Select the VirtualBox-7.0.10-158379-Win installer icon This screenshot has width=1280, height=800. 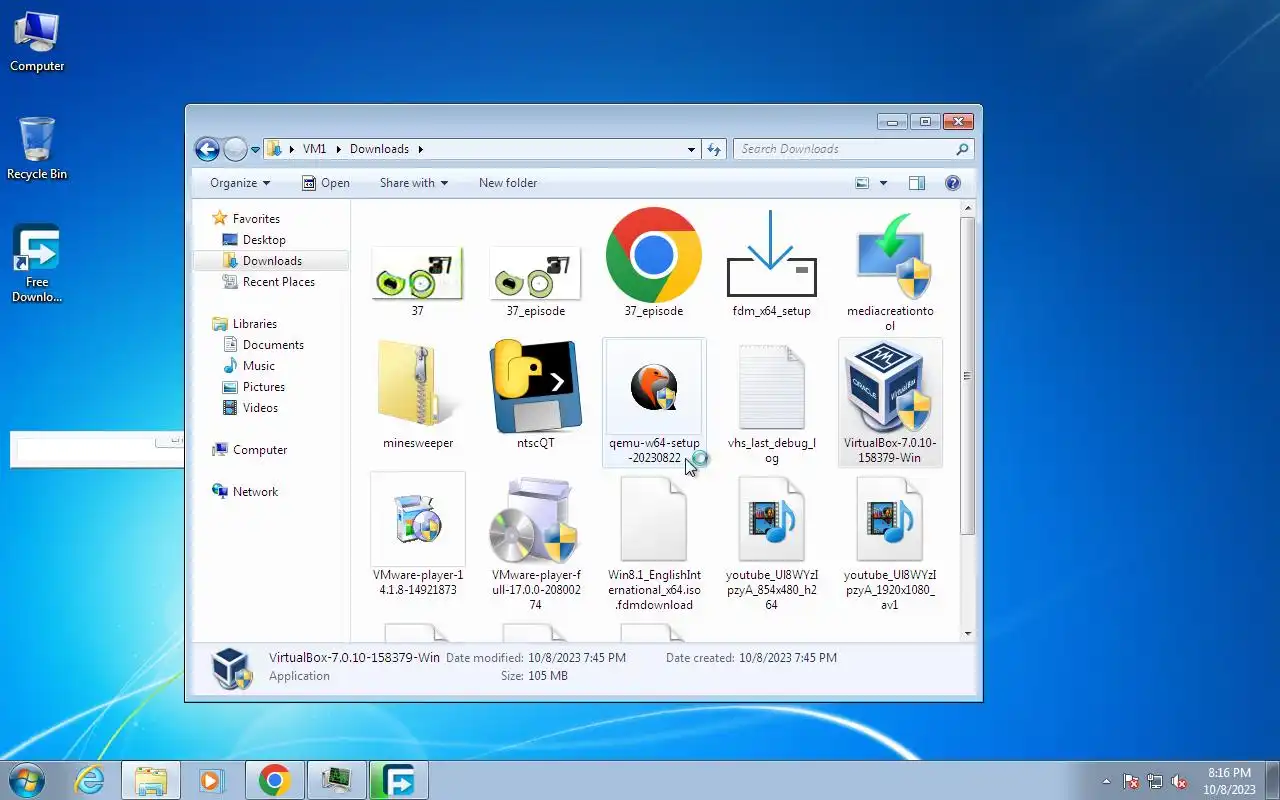pyautogui.click(x=890, y=386)
